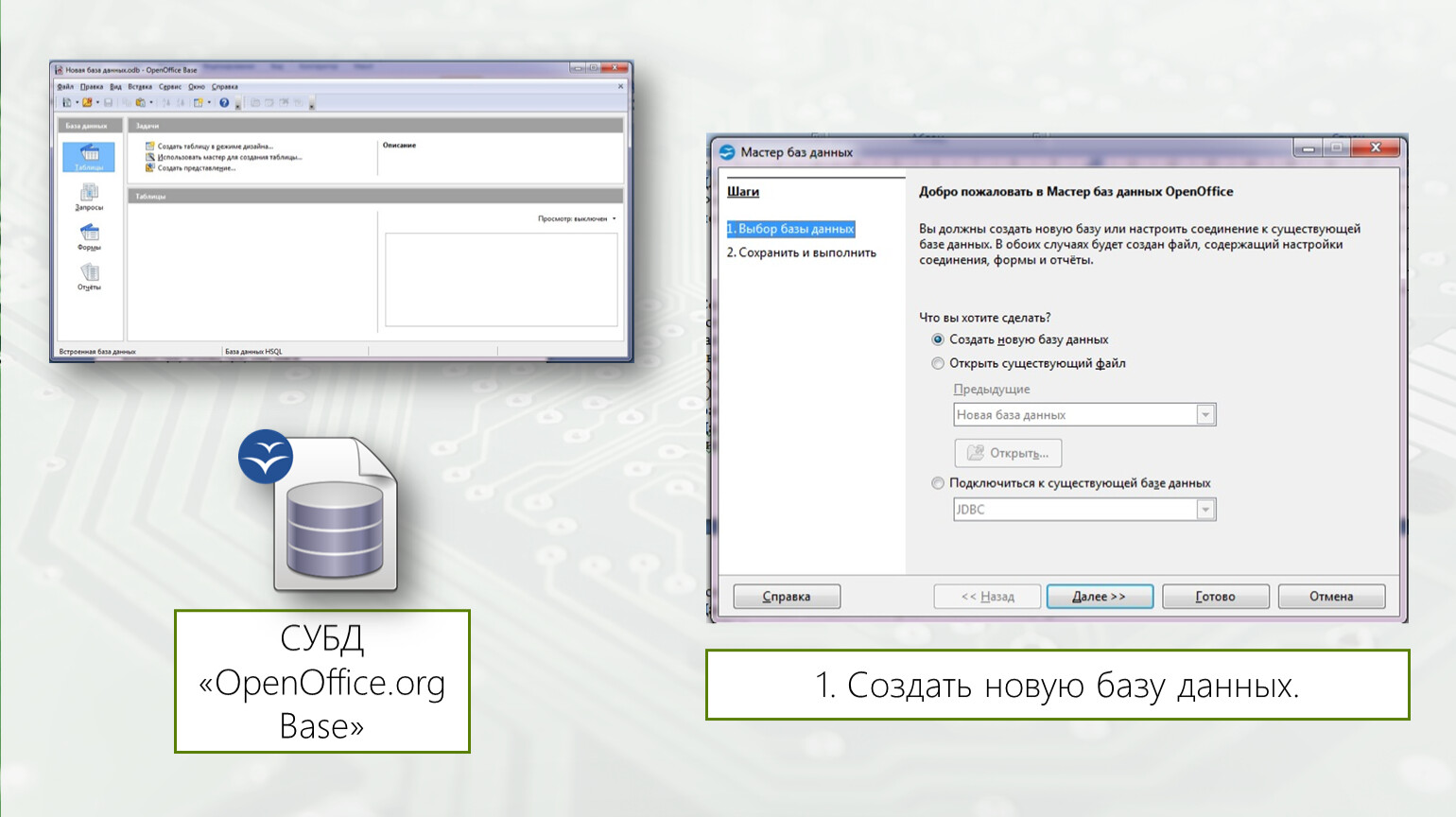Screen dimensions: 1456x817
Task: Click the Save toolbar icon in Base
Action: (x=108, y=102)
